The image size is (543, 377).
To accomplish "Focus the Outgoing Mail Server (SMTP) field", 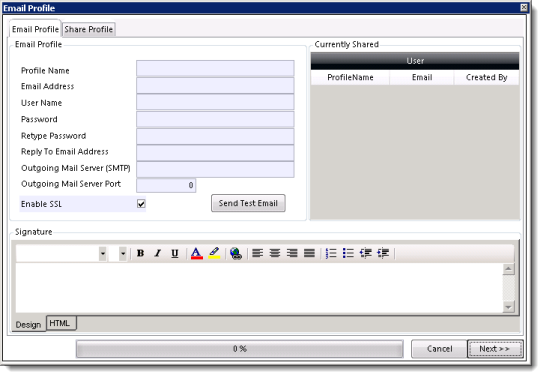I will pyautogui.click(x=215, y=169).
